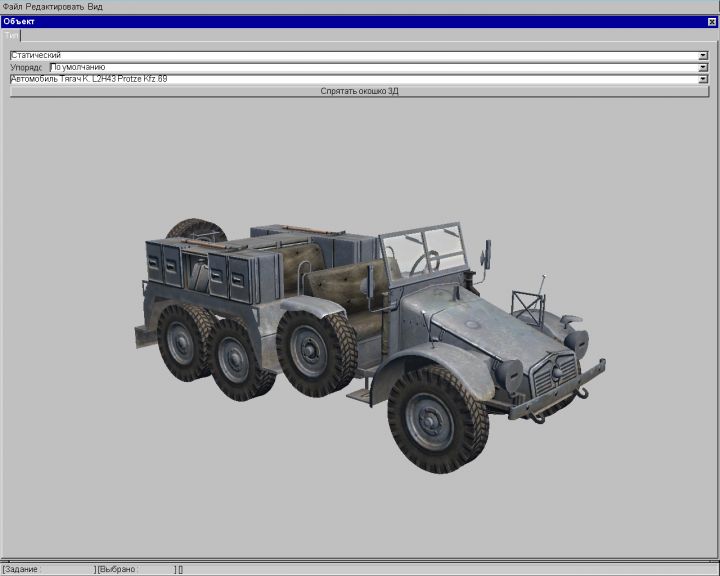Open the Файл menu
Screen dimensions: 720x576
pyautogui.click(x=11, y=6)
